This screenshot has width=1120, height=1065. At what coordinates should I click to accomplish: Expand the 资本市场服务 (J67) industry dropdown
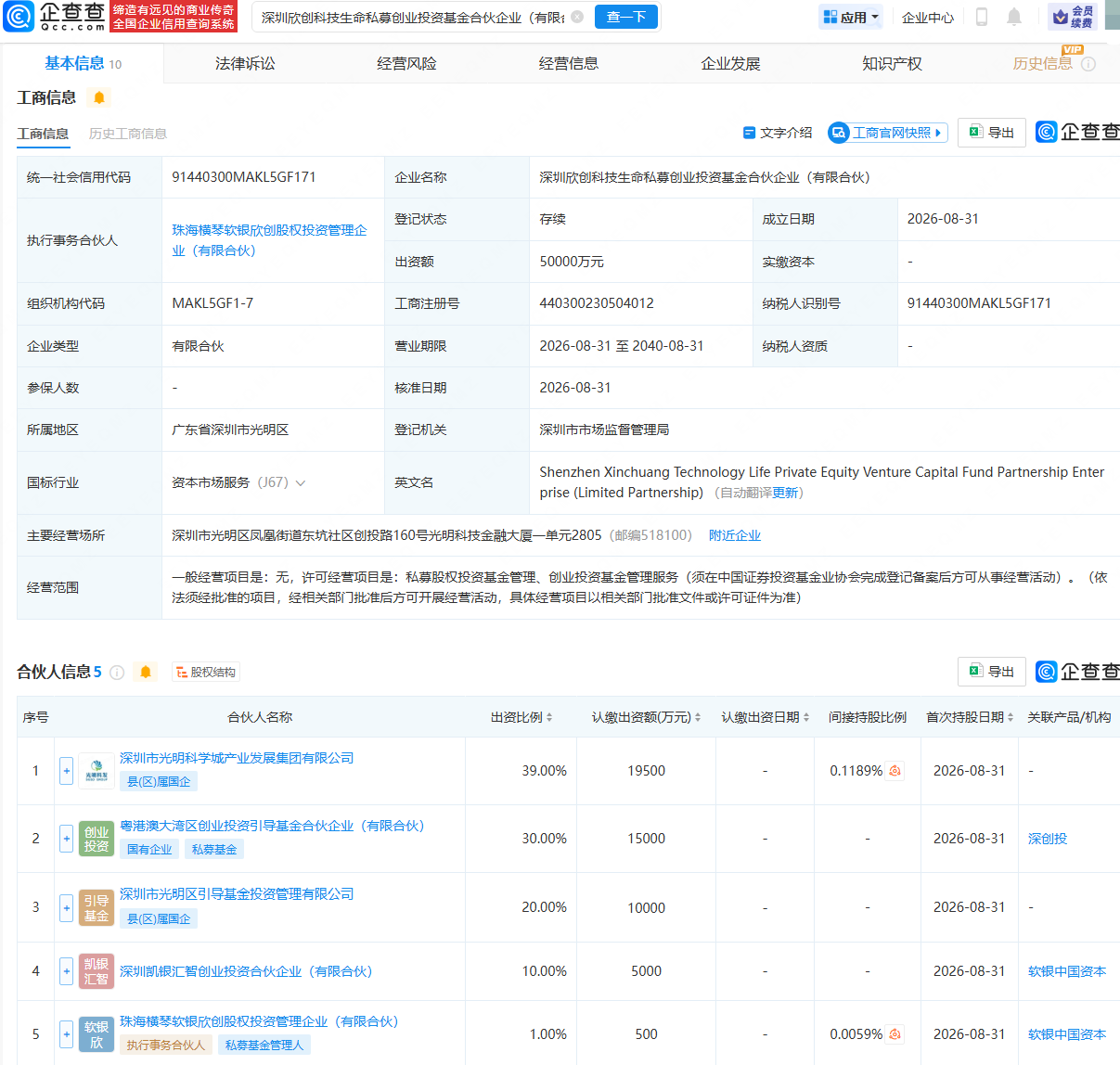301,482
